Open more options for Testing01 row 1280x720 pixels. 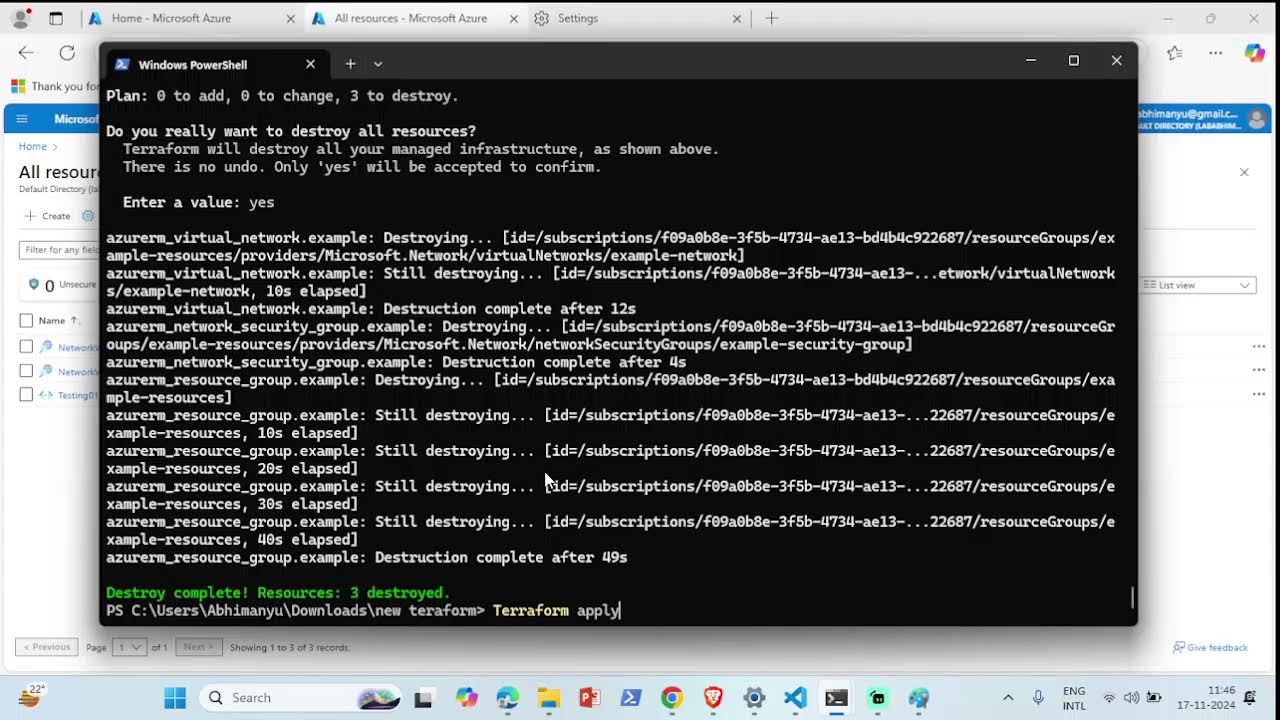tap(1258, 395)
